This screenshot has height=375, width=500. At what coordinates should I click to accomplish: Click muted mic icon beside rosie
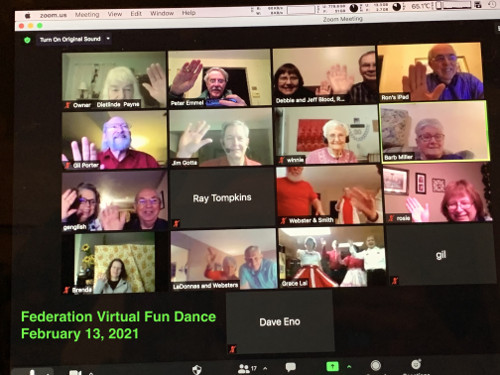(x=391, y=218)
